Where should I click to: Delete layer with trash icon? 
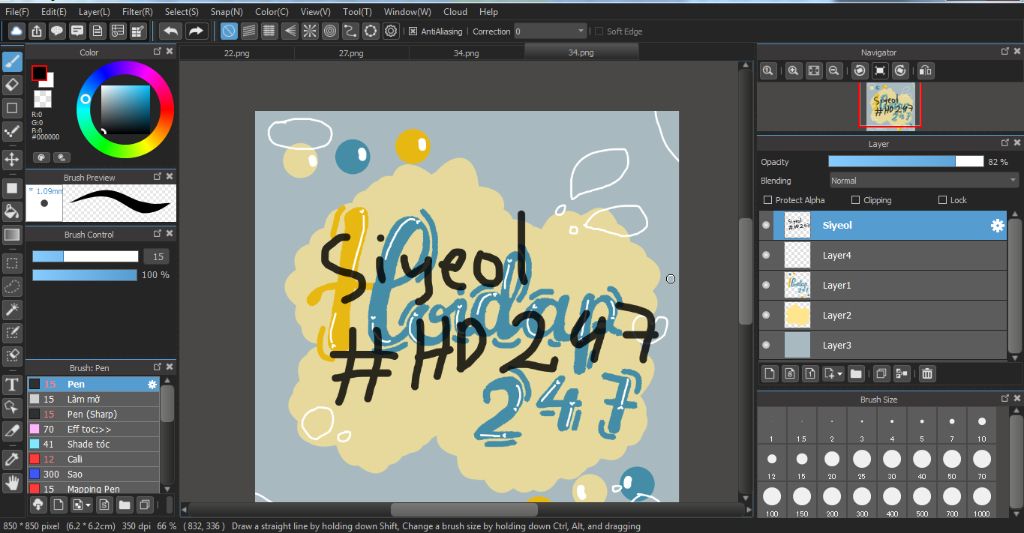pos(927,374)
